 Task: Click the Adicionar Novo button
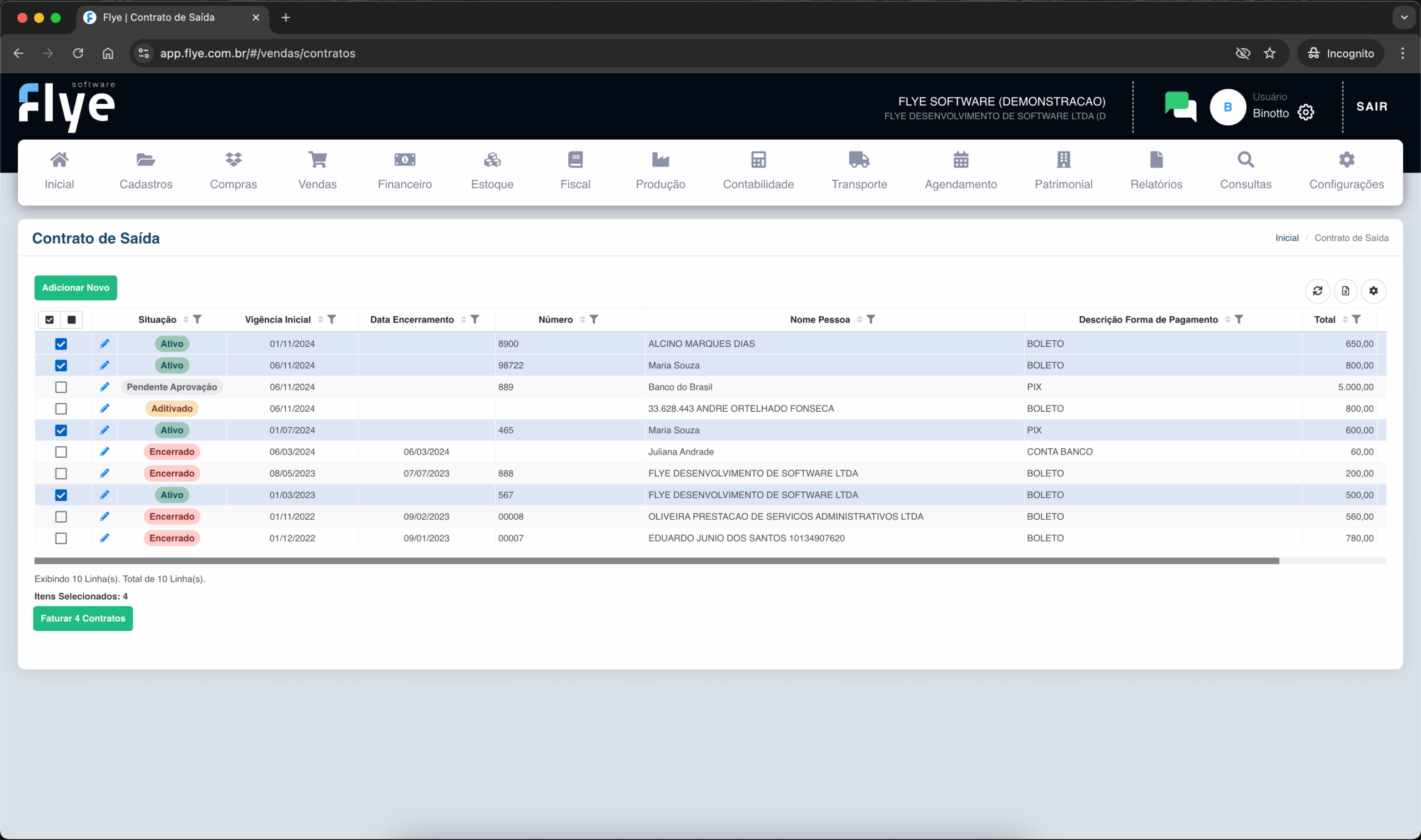[76, 288]
